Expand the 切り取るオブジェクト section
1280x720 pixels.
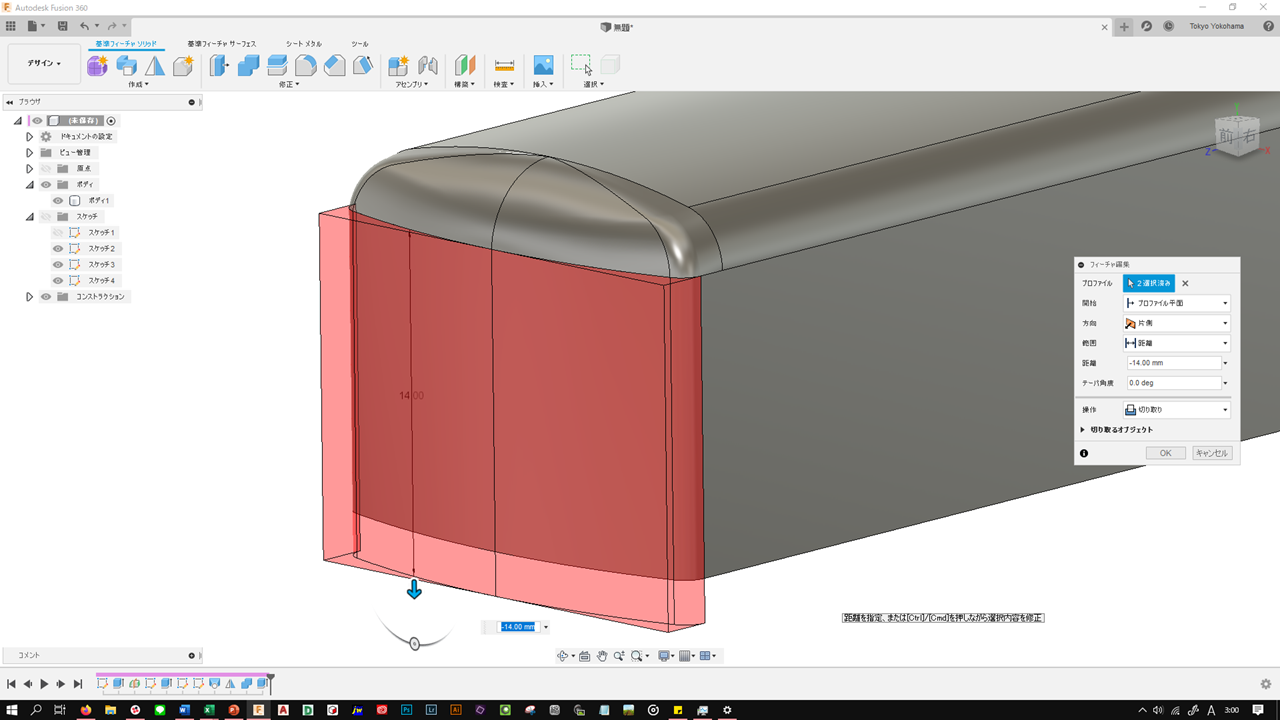[1083, 430]
